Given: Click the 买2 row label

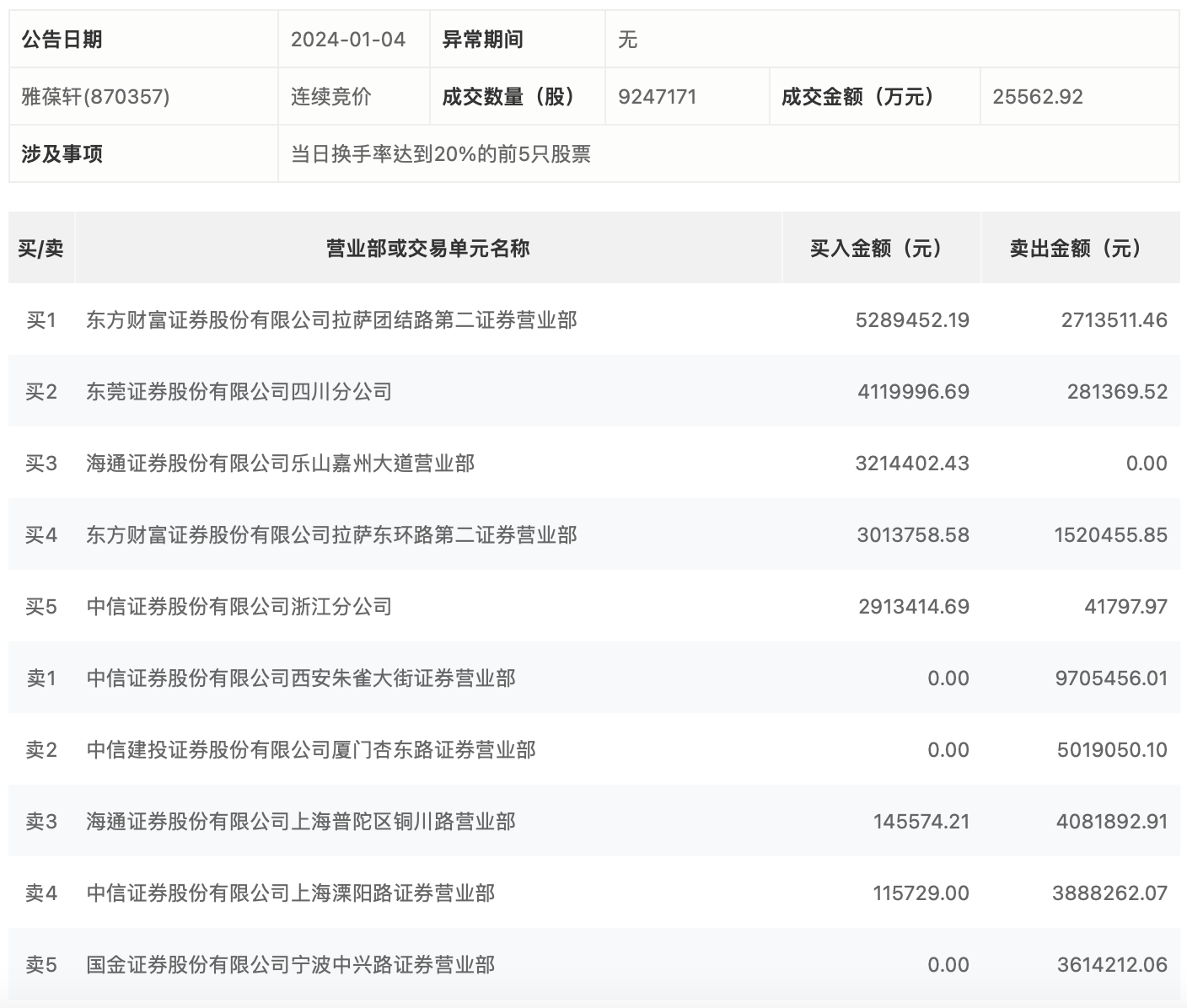Looking at the screenshot, I should point(41,392).
